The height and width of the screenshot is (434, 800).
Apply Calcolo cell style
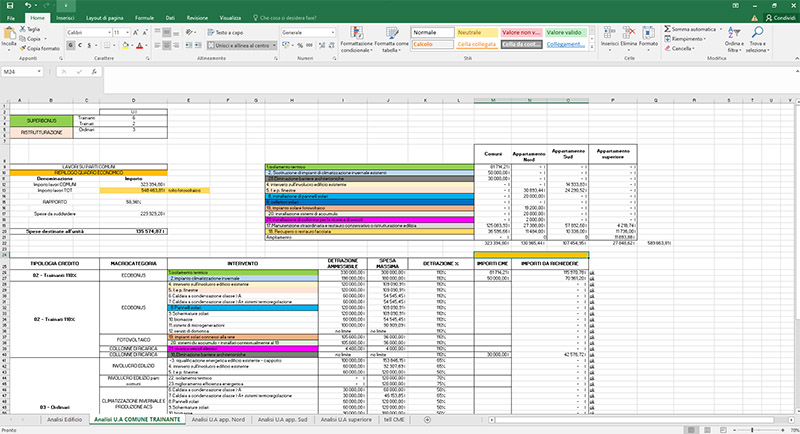coord(433,44)
